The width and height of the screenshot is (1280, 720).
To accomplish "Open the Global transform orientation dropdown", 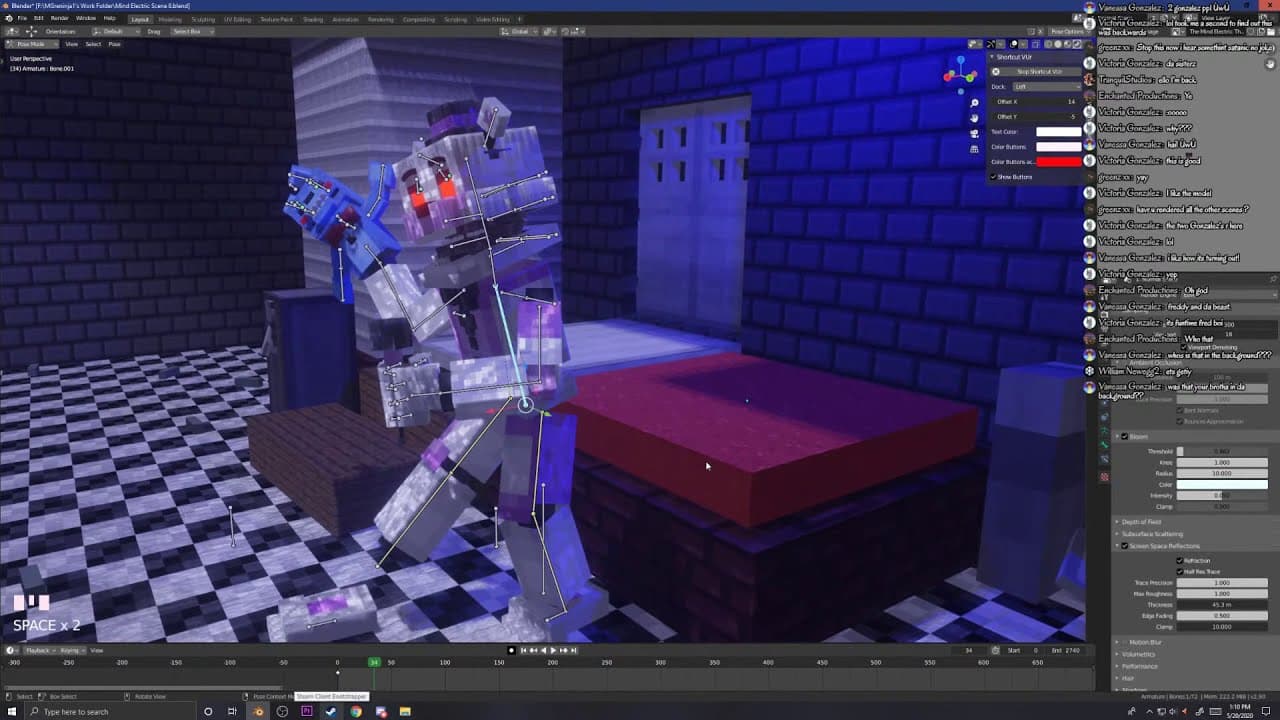I will point(520,31).
